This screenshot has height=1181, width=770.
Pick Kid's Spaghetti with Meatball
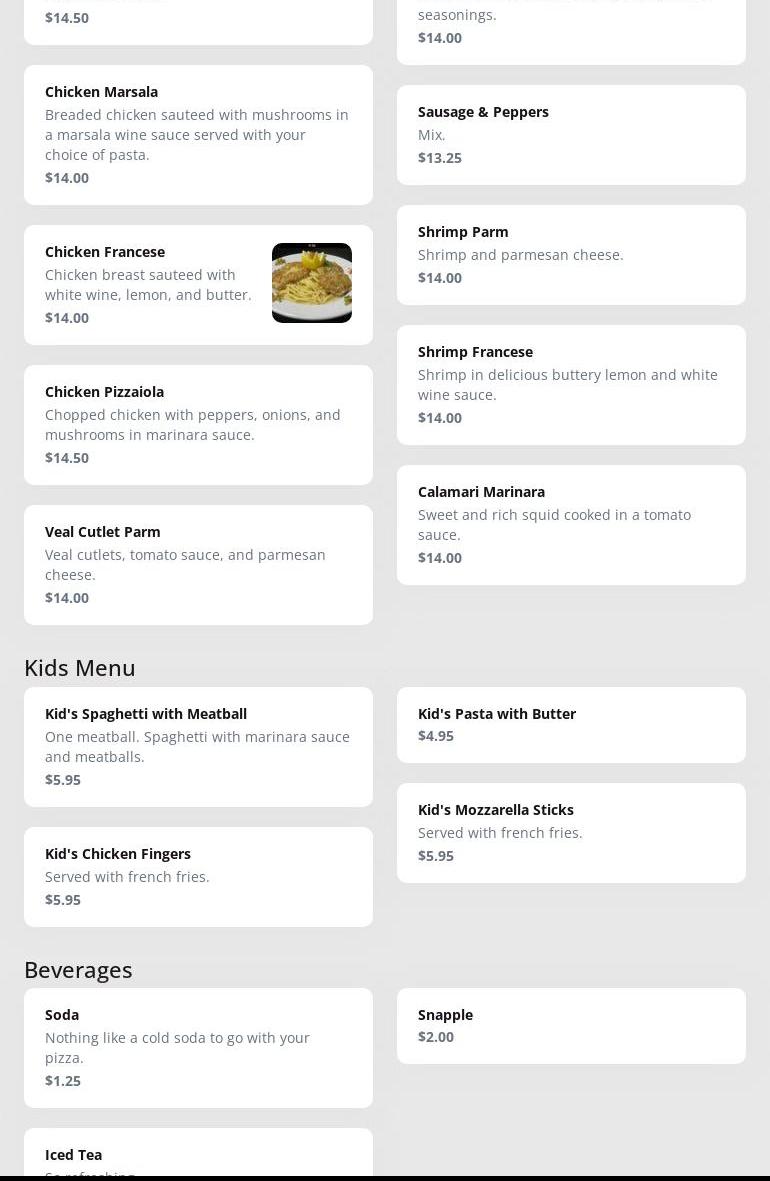tap(198, 747)
